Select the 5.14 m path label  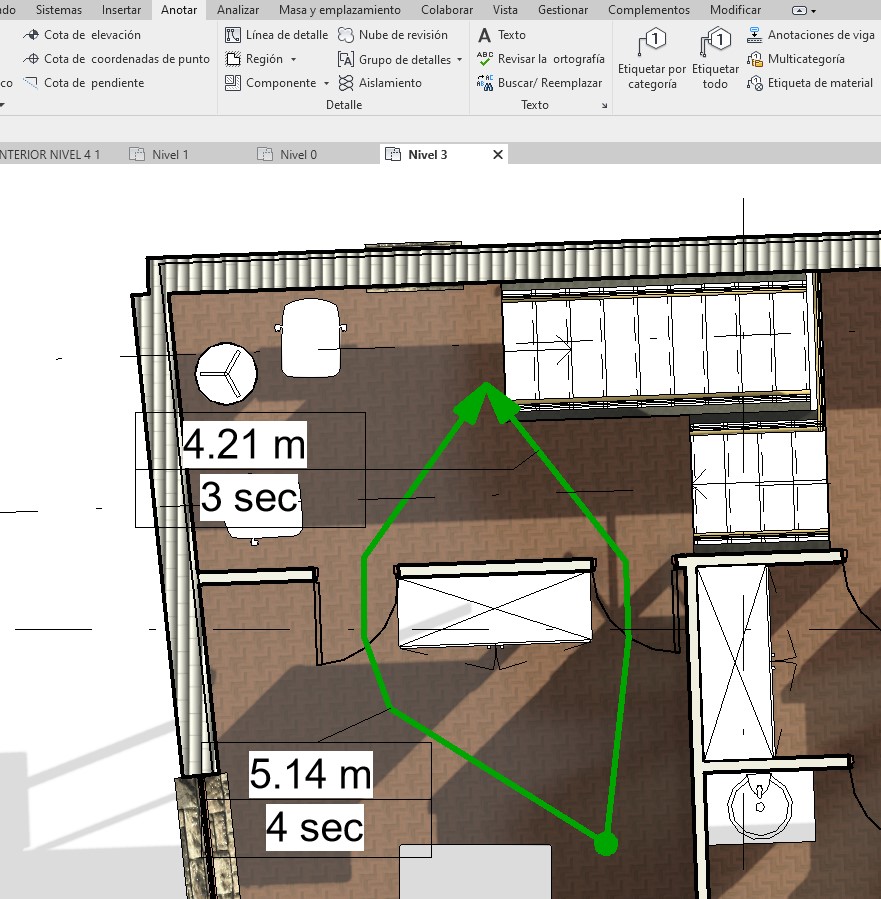(310, 775)
